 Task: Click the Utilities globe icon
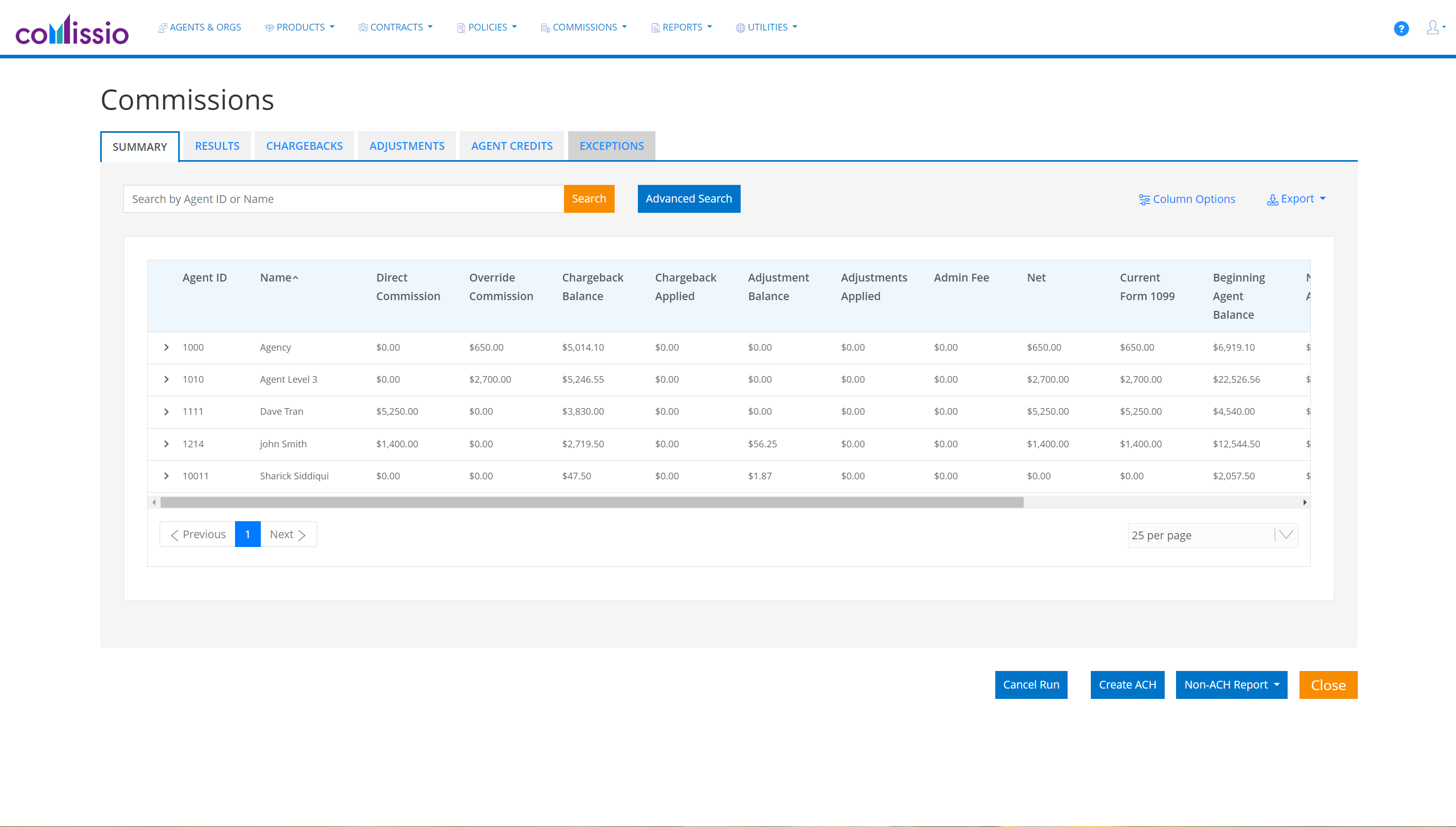coord(741,27)
